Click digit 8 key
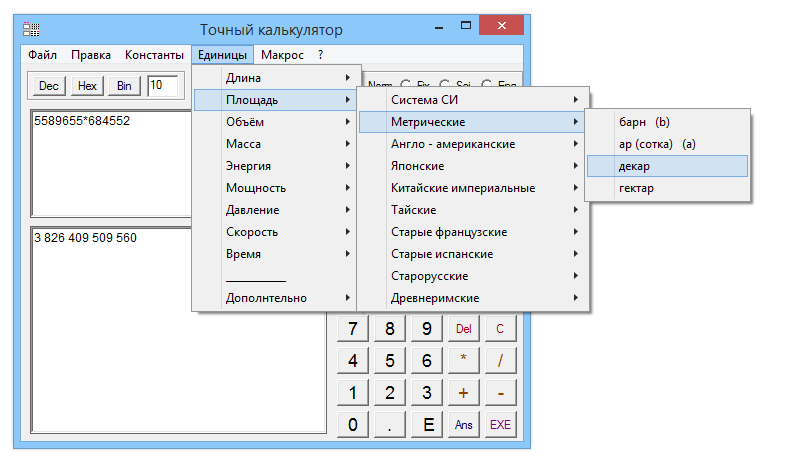 390,329
